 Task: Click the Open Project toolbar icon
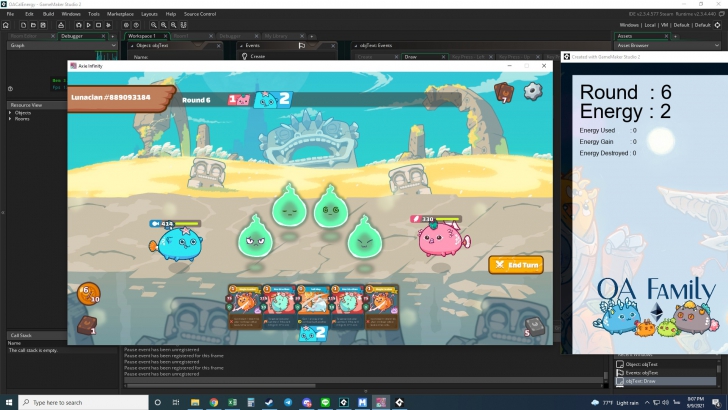[33, 25]
